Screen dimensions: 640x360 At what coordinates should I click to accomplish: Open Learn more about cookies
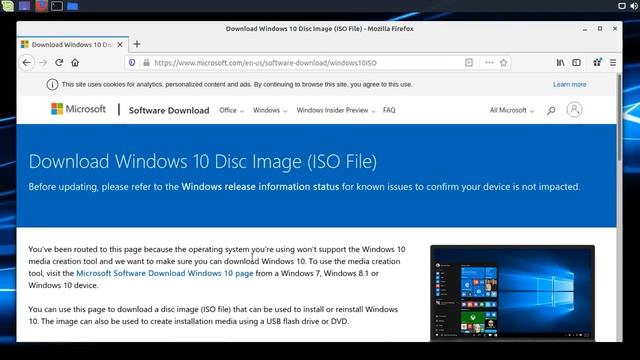point(569,84)
